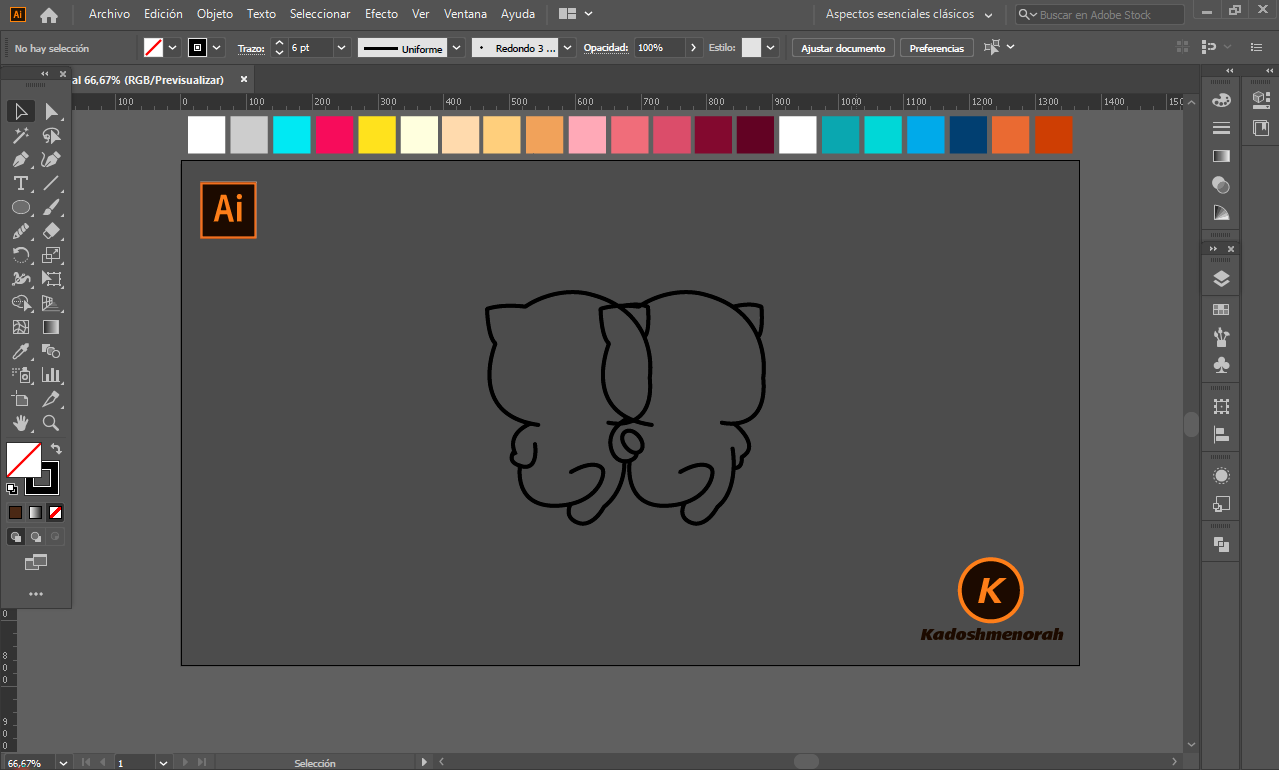Open the Estilo graphic style dropdown
1279x770 pixels.
(771, 48)
